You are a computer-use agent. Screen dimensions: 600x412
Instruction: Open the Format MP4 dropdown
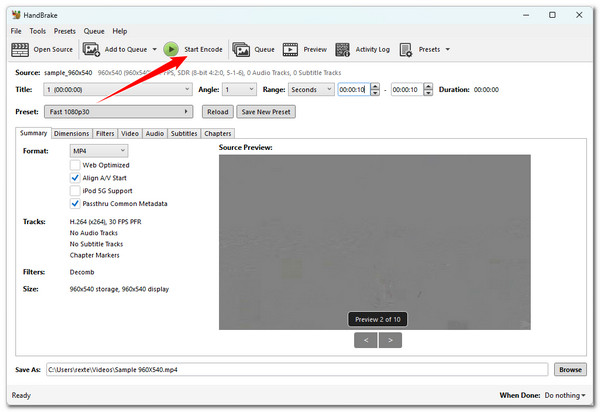click(99, 151)
